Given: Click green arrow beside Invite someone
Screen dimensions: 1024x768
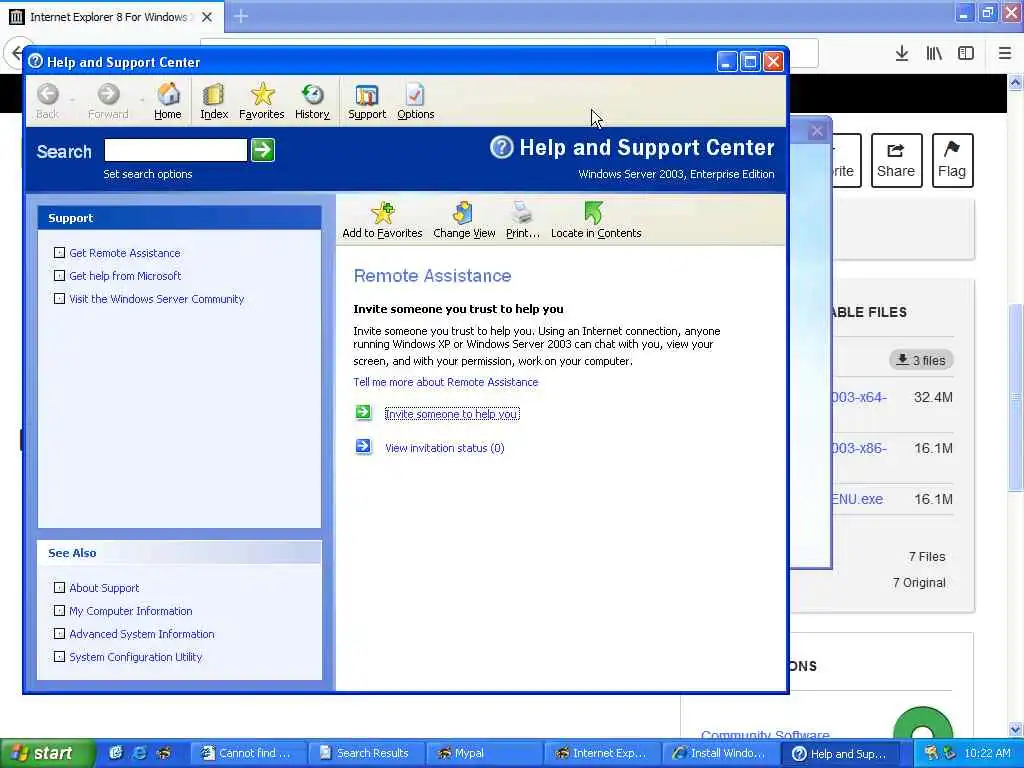Looking at the screenshot, I should coord(363,413).
